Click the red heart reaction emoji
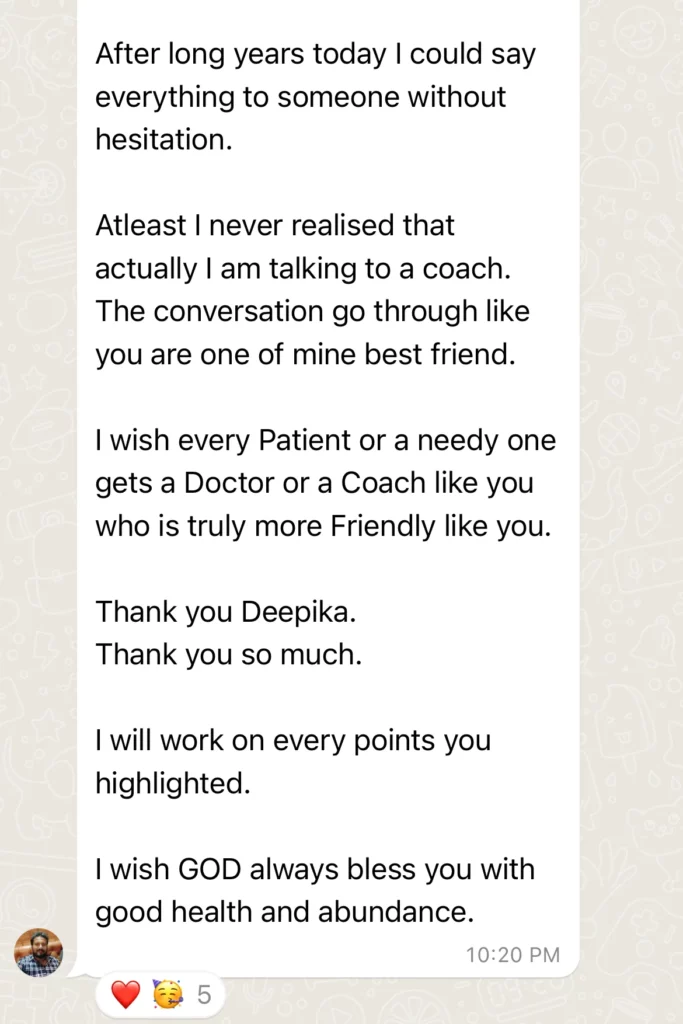683x1024 pixels. (125, 994)
